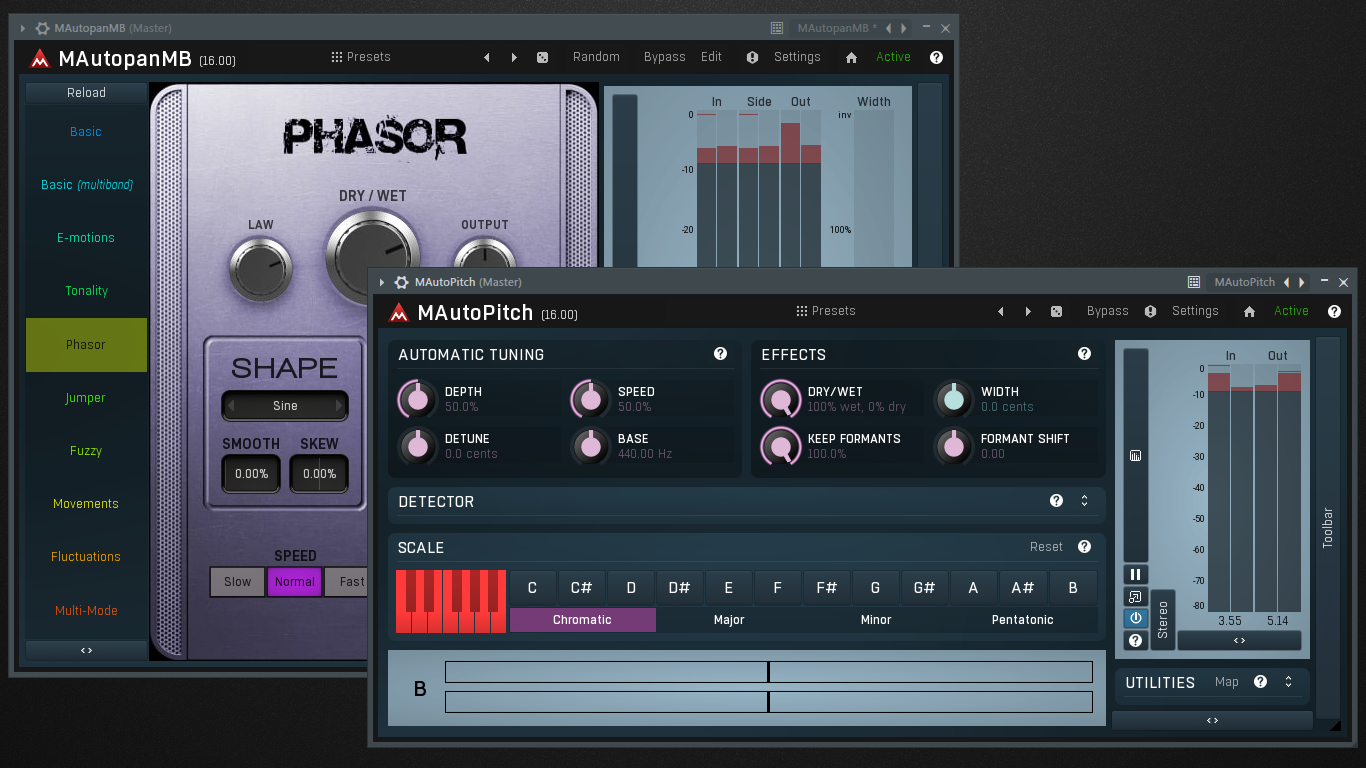
Task: Click the Smooth value field
Action: pyautogui.click(x=251, y=474)
